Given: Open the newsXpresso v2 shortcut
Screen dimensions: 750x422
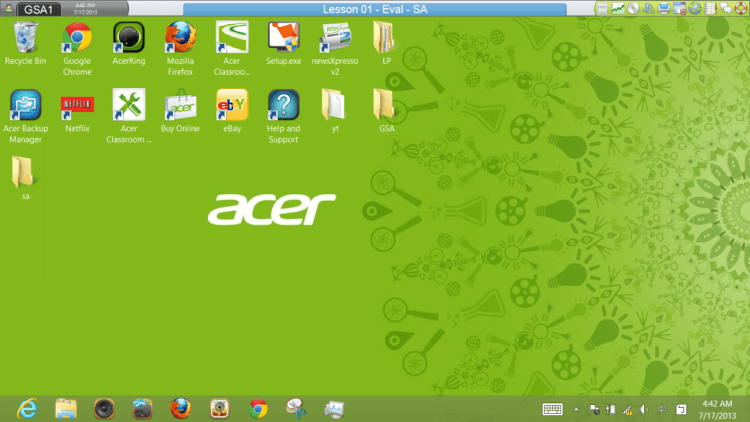Looking at the screenshot, I should (x=335, y=49).
